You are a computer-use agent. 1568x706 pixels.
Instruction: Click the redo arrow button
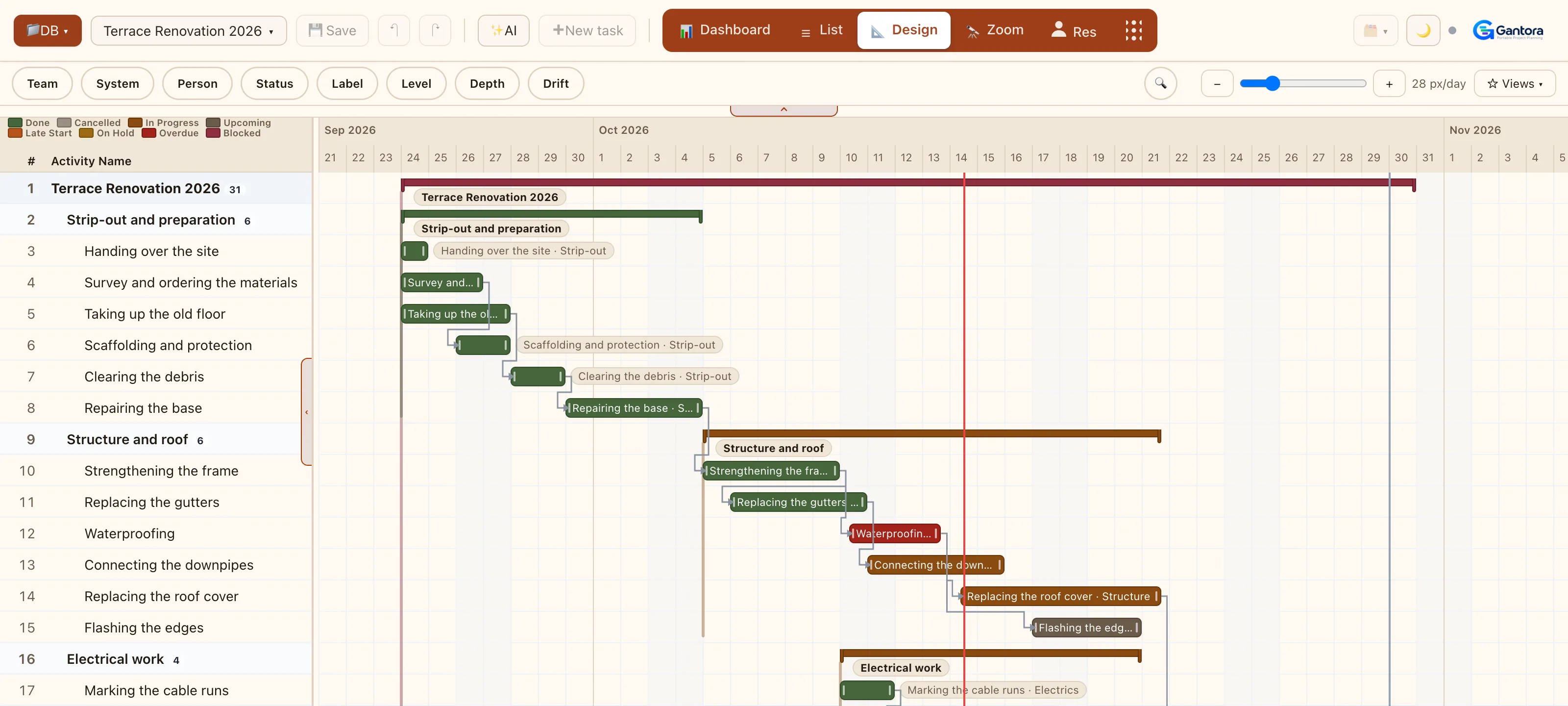pos(435,30)
